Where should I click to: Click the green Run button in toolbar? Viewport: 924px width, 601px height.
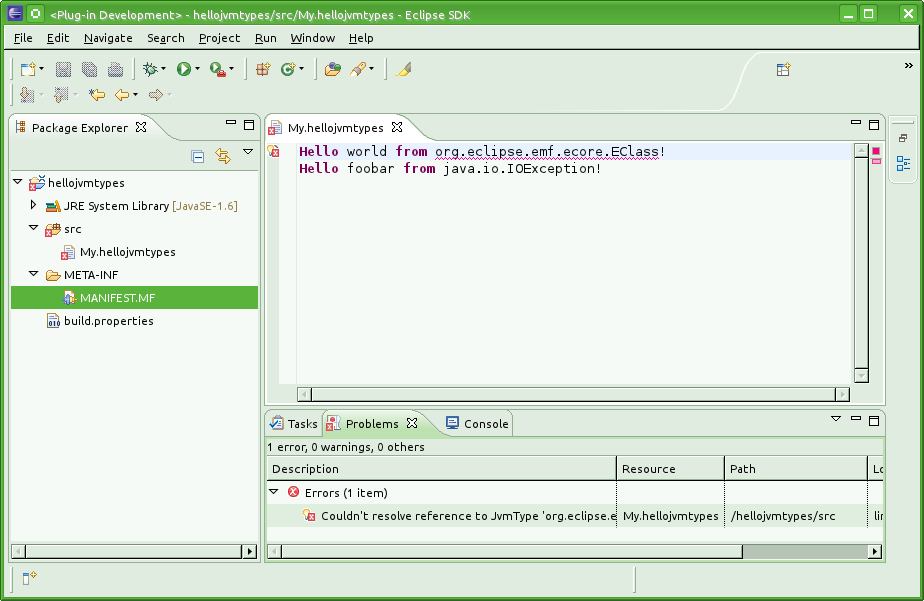(184, 69)
